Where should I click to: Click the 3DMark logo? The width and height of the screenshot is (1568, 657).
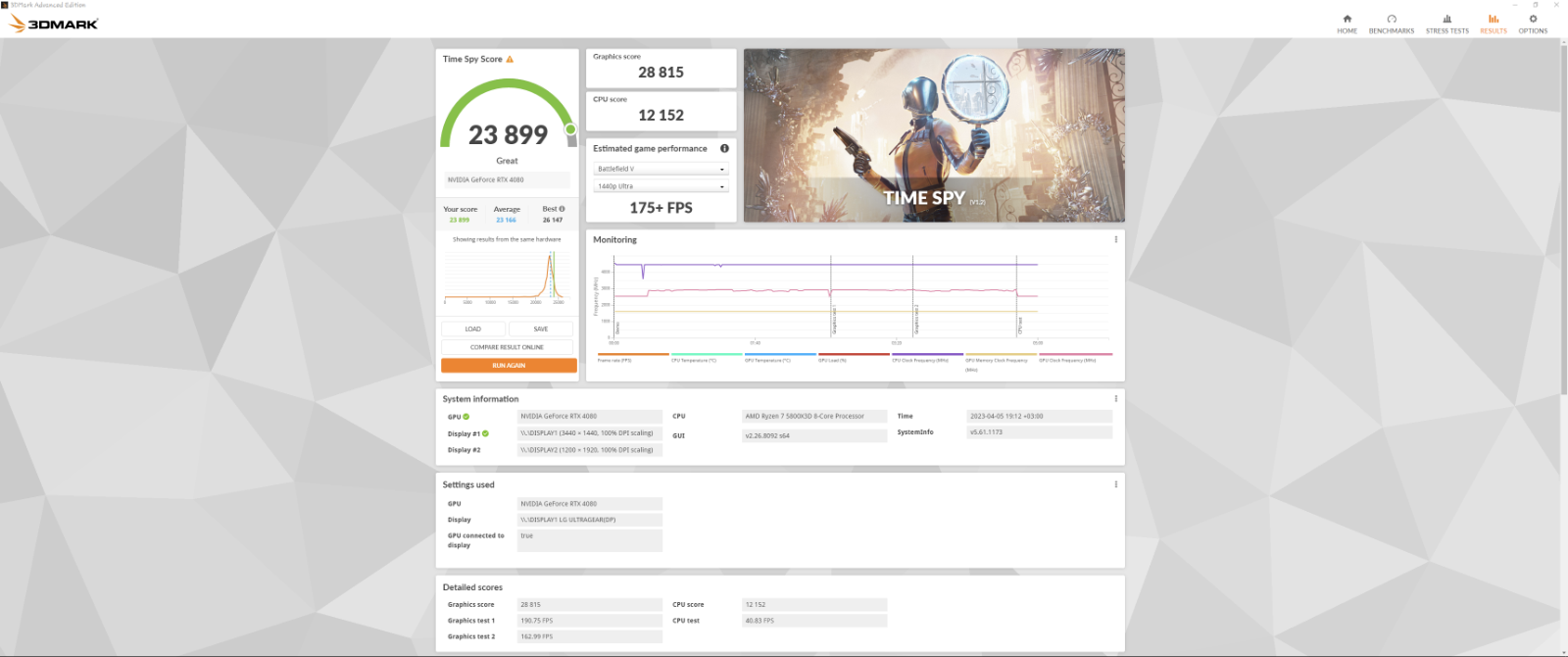pyautogui.click(x=54, y=24)
